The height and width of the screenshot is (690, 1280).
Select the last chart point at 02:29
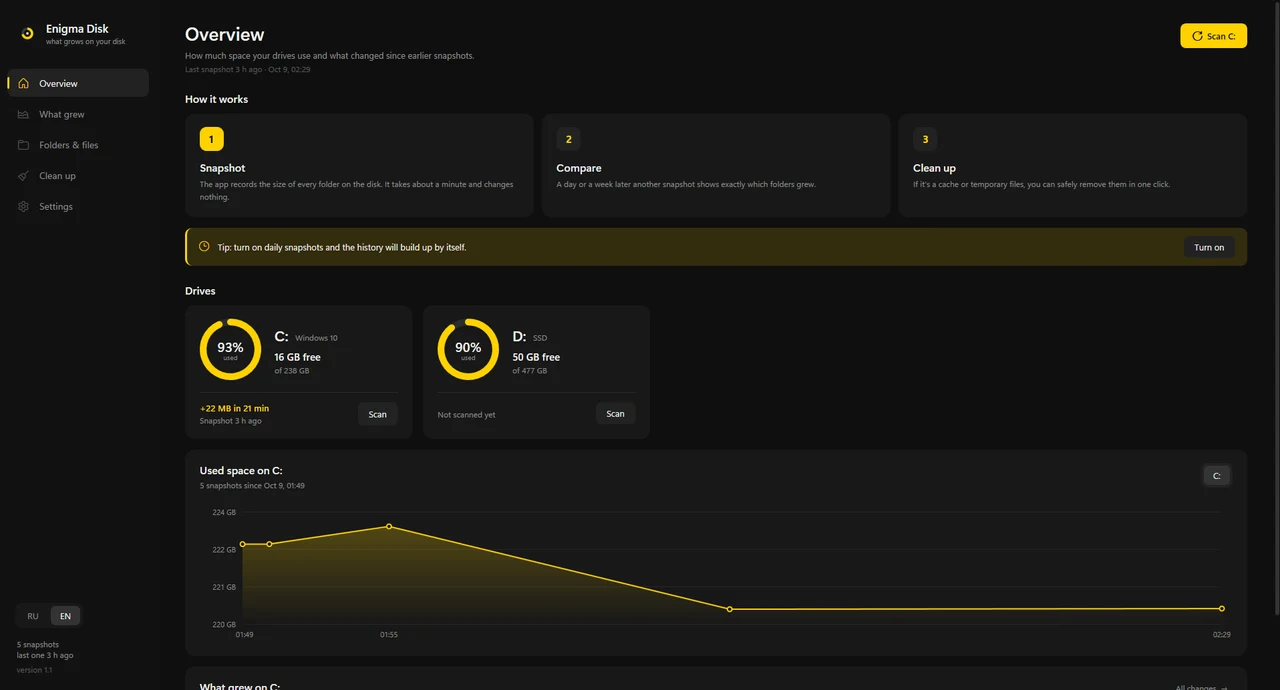[1221, 608]
